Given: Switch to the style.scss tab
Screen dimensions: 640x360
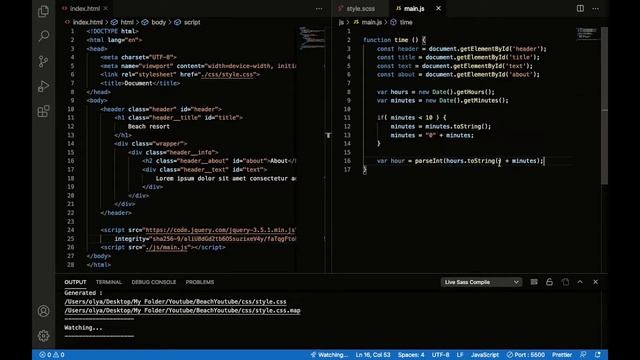Looking at the screenshot, I should (361, 8).
